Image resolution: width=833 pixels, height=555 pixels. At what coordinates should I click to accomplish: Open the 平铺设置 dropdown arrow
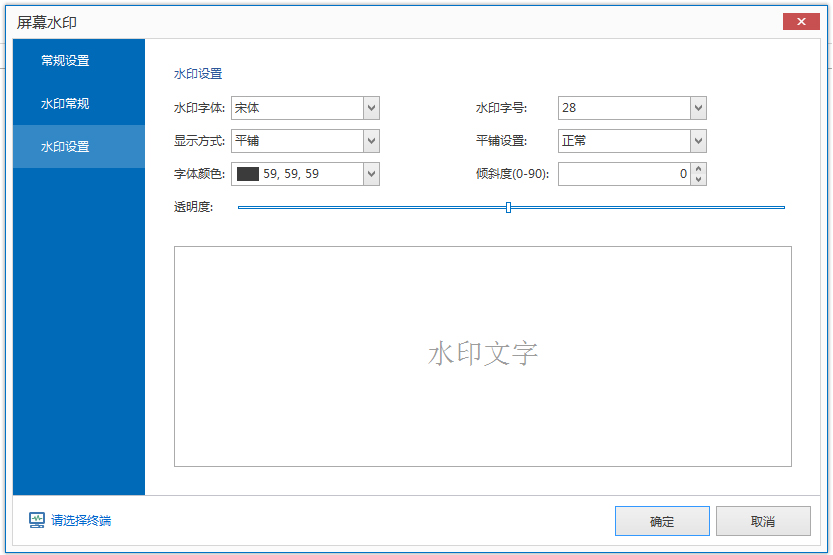(698, 141)
